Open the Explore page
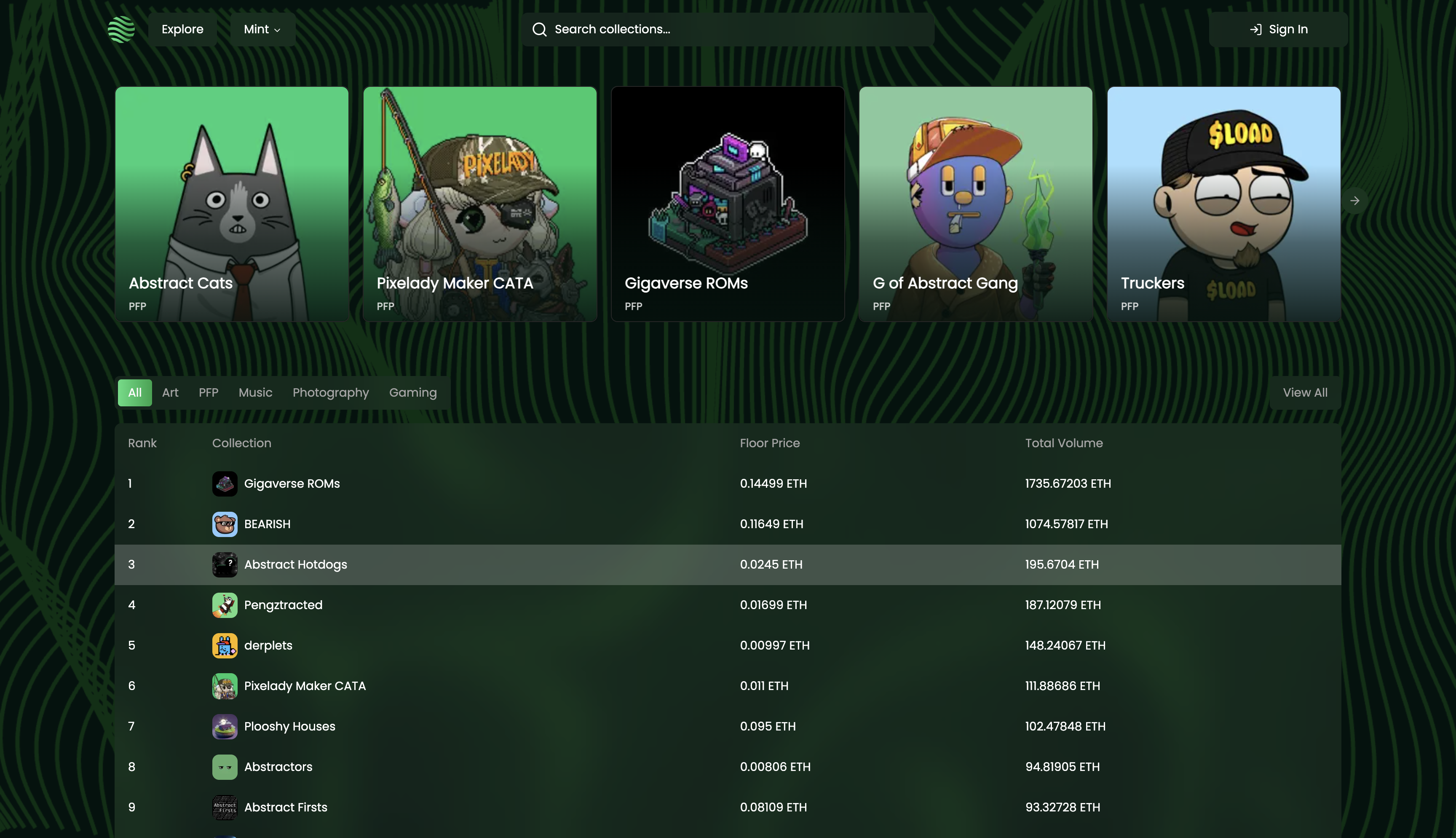The image size is (1456, 838). (182, 30)
